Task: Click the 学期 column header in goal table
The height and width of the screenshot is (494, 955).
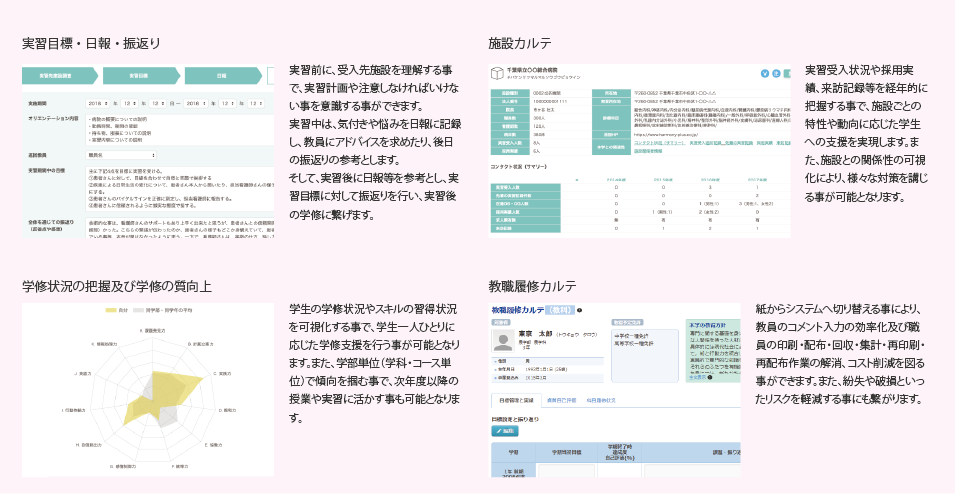Action: [513, 453]
